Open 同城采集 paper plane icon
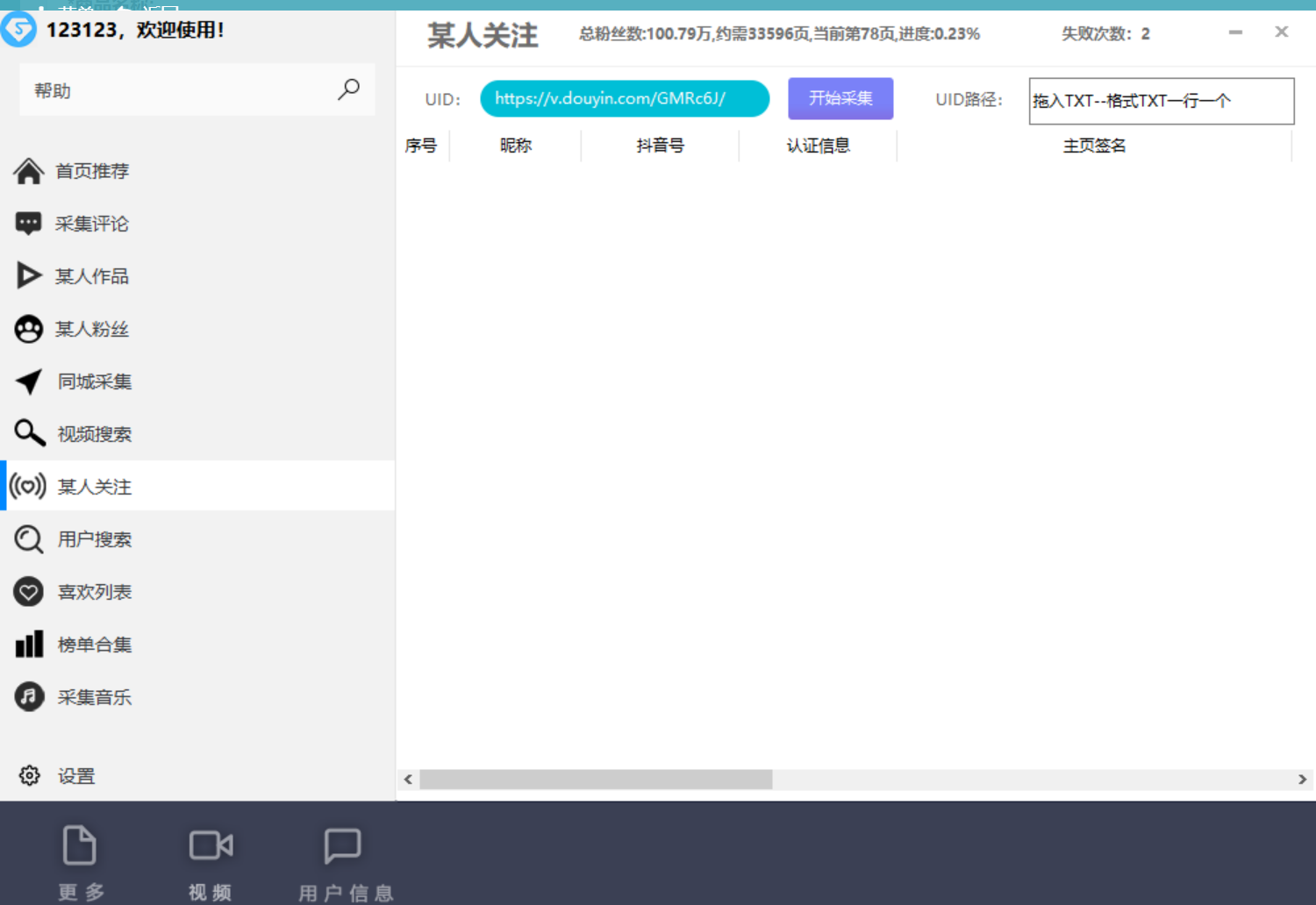Image resolution: width=1316 pixels, height=905 pixels. 28,381
